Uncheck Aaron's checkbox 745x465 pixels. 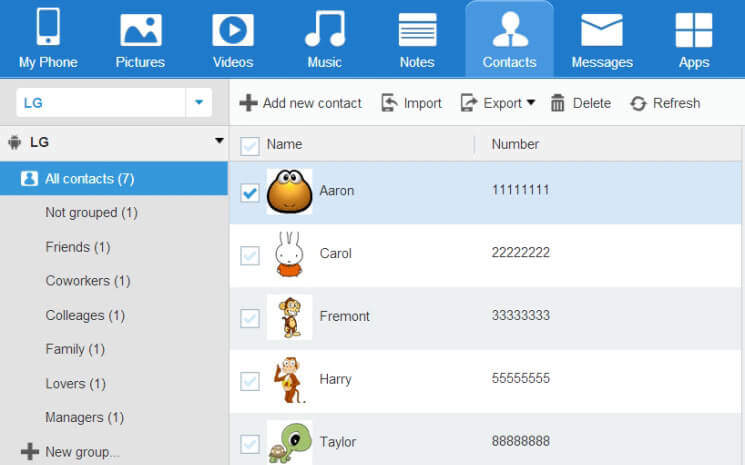pyautogui.click(x=249, y=193)
